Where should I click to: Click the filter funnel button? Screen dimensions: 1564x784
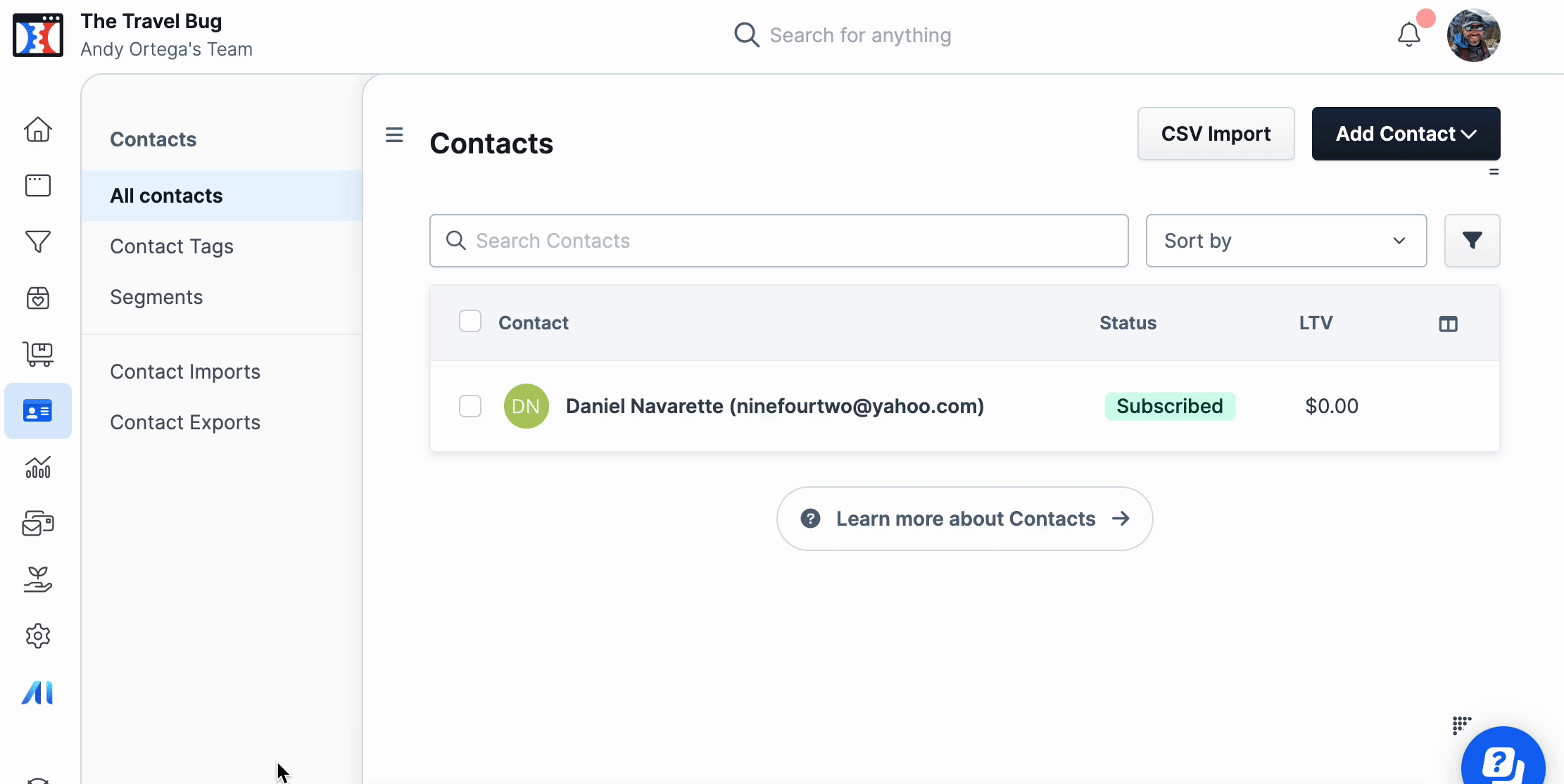pyautogui.click(x=1472, y=241)
